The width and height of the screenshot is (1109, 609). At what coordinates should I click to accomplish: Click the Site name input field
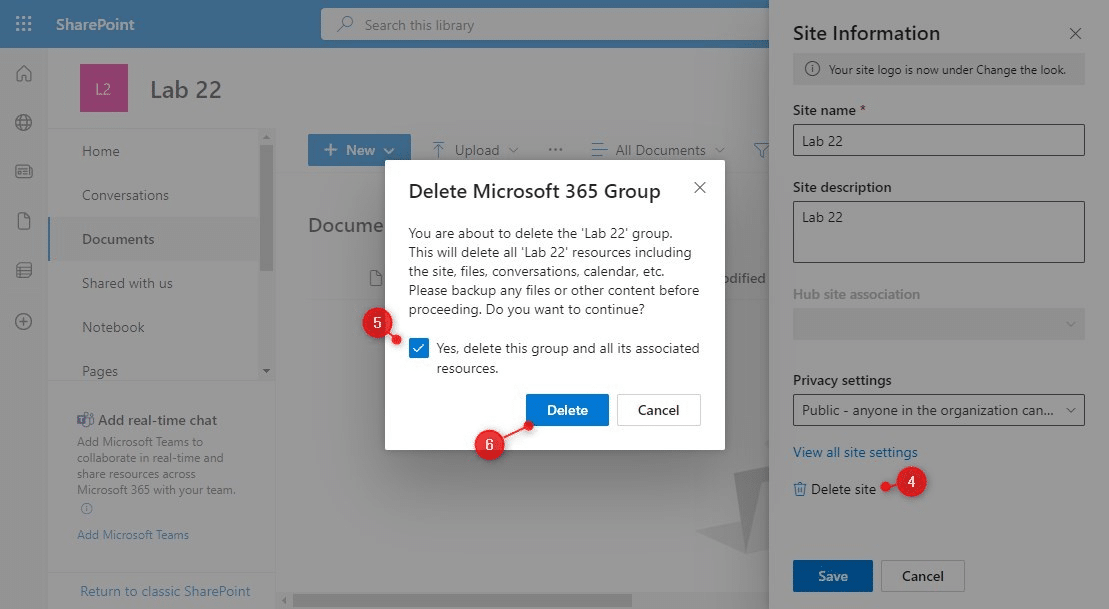click(x=939, y=140)
